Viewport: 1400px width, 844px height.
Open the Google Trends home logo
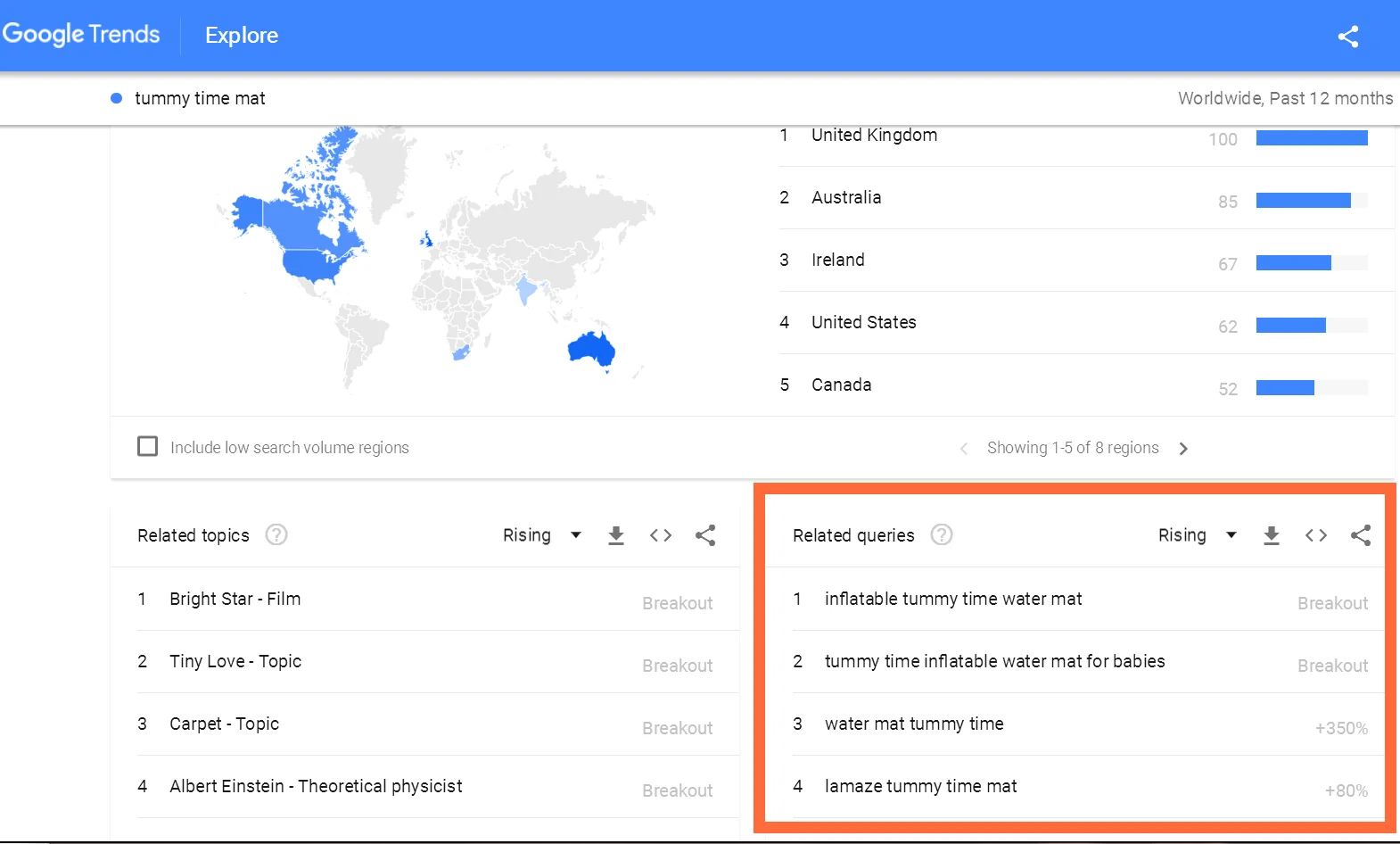pyautogui.click(x=81, y=35)
